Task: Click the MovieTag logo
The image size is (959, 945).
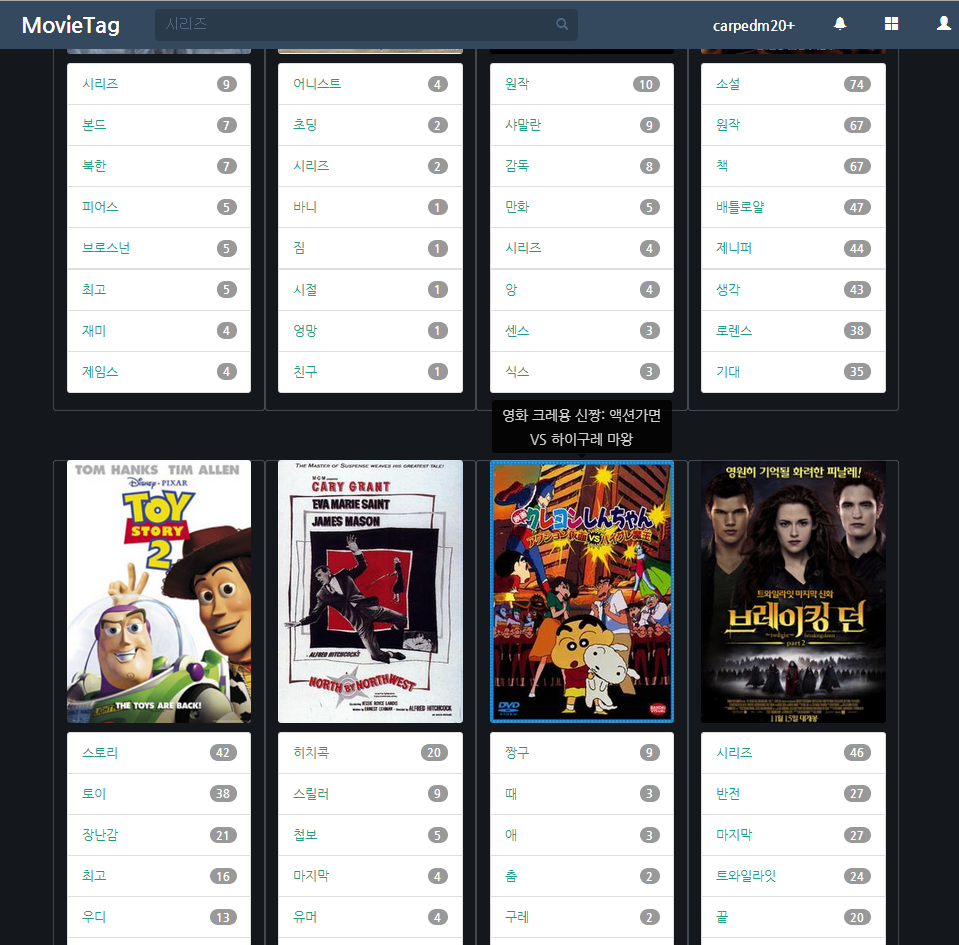Action: coord(70,25)
